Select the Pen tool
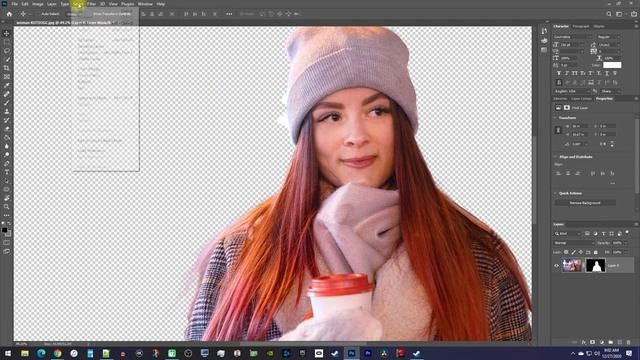This screenshot has width=640, height=360. [x=7, y=163]
